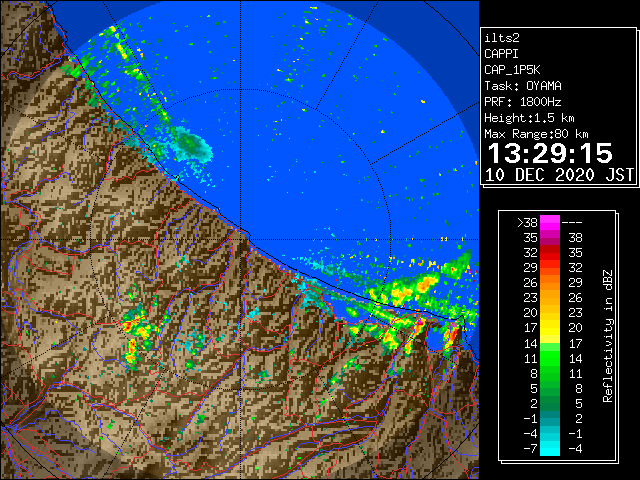Viewport: 640px width, 480px height.
Task: Click the '-7' legend label
Action: (531, 449)
